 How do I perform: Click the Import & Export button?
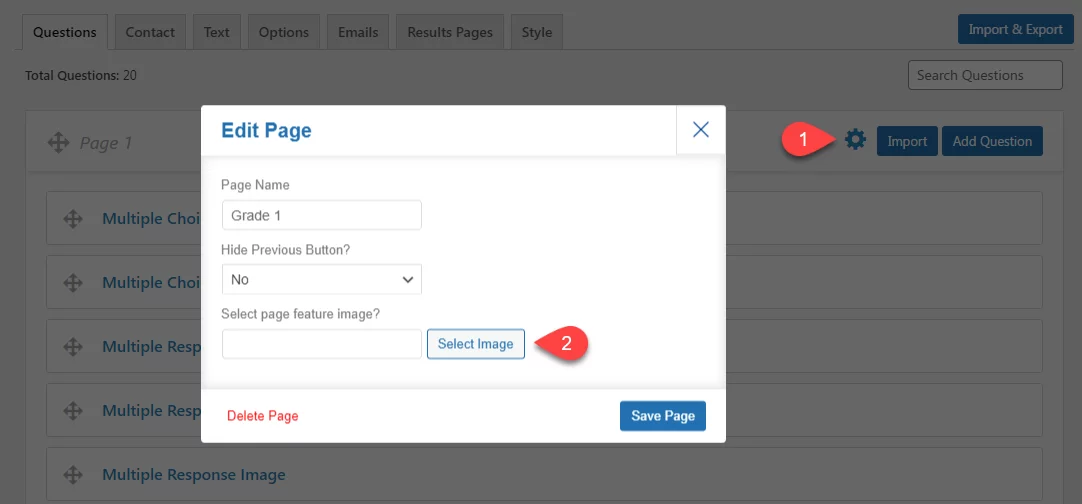click(1016, 30)
